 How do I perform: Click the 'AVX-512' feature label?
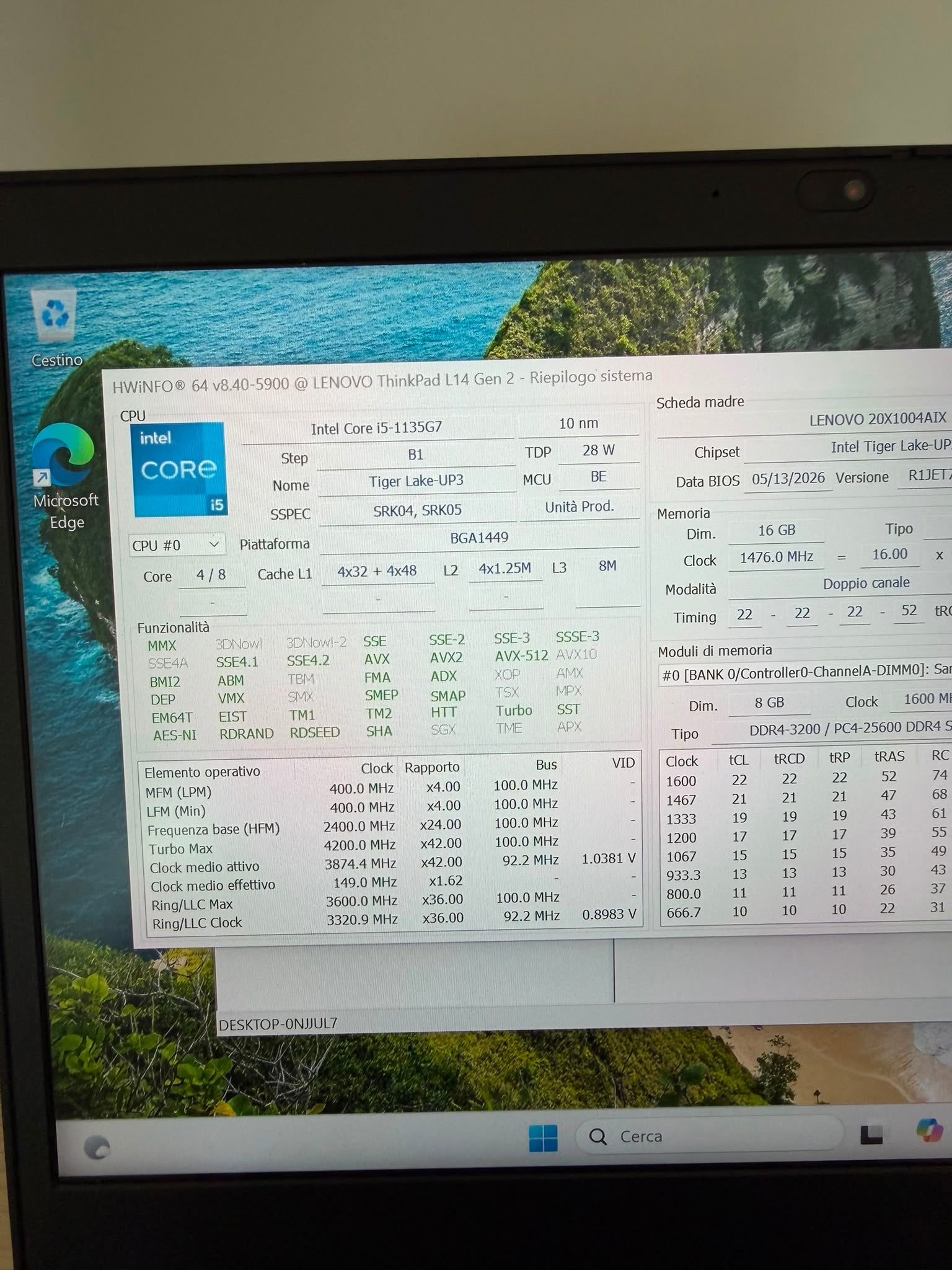(521, 655)
